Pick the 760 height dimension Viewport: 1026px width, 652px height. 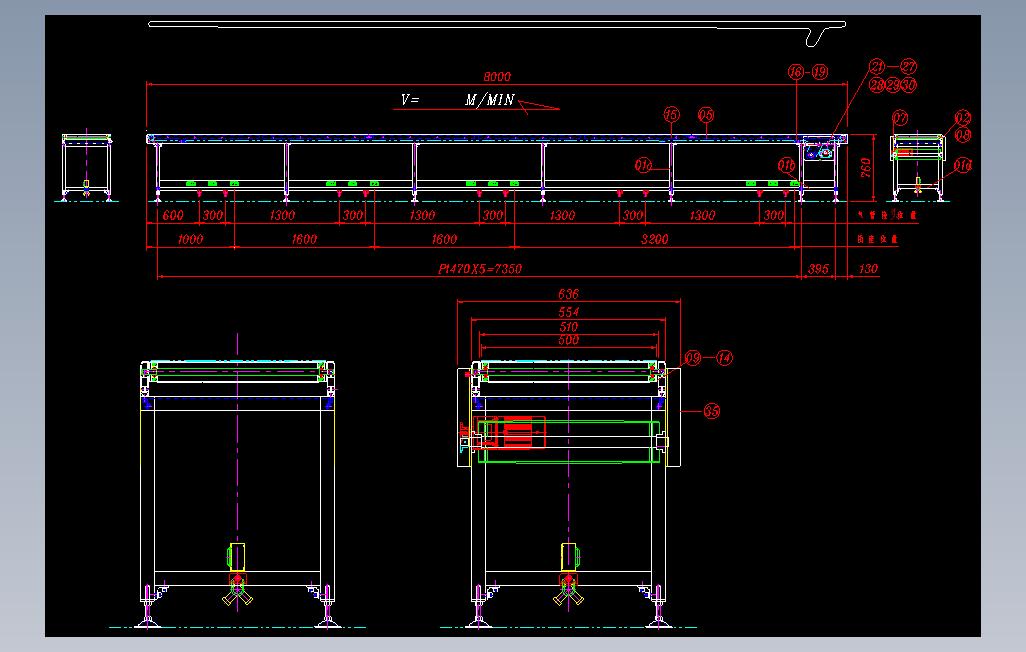pyautogui.click(x=866, y=168)
